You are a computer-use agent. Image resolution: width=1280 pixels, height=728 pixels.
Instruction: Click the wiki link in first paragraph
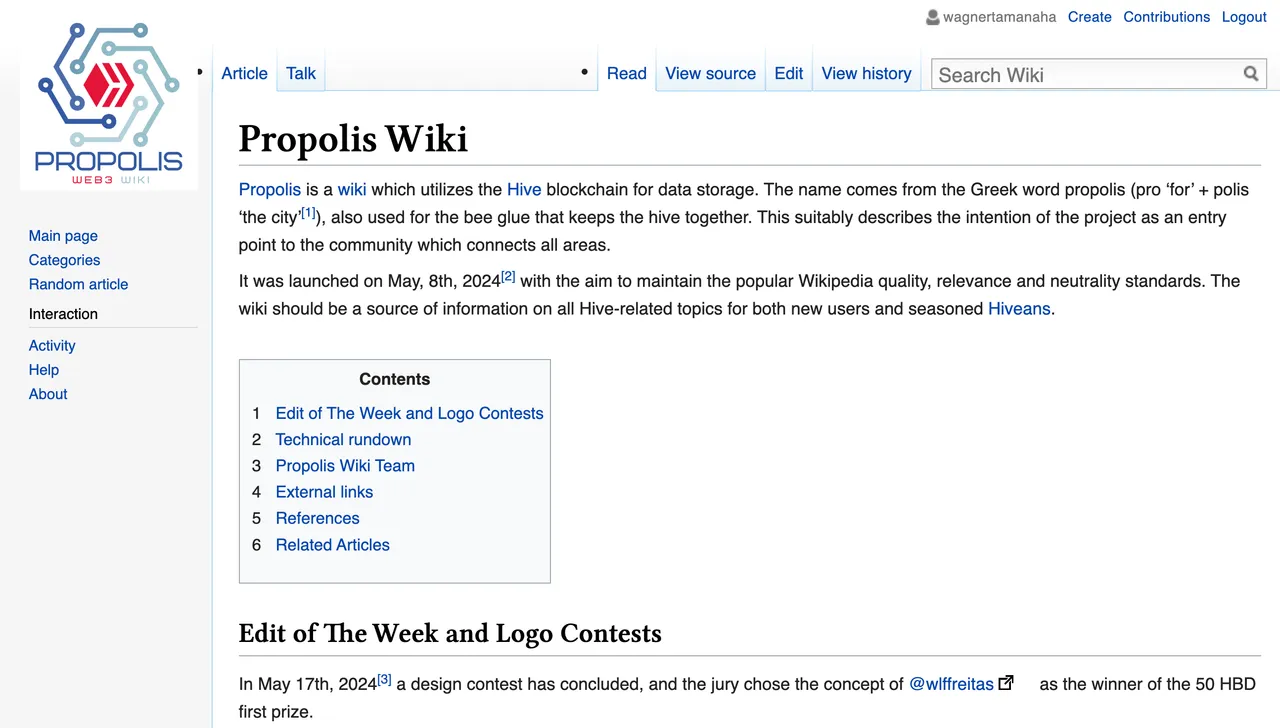pyautogui.click(x=352, y=190)
